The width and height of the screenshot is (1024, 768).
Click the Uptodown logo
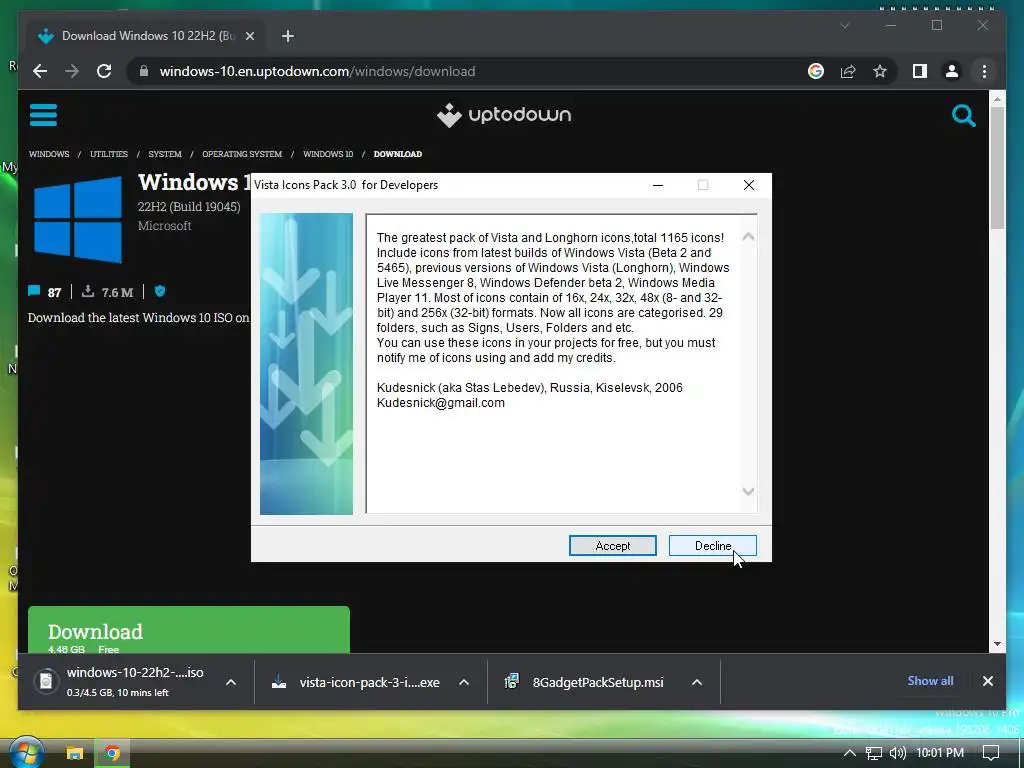click(x=504, y=116)
